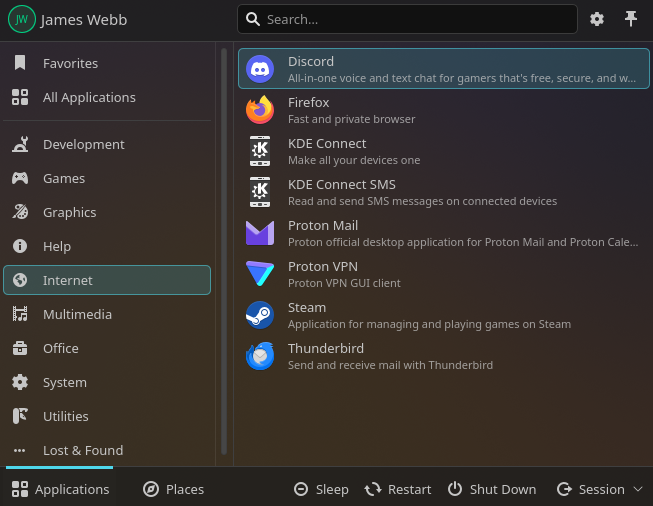Click the Help info icon
The image size is (653, 506).
20,246
